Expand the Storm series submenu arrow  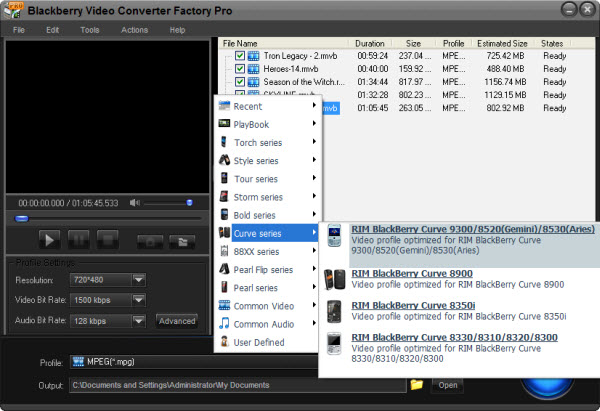(314, 196)
